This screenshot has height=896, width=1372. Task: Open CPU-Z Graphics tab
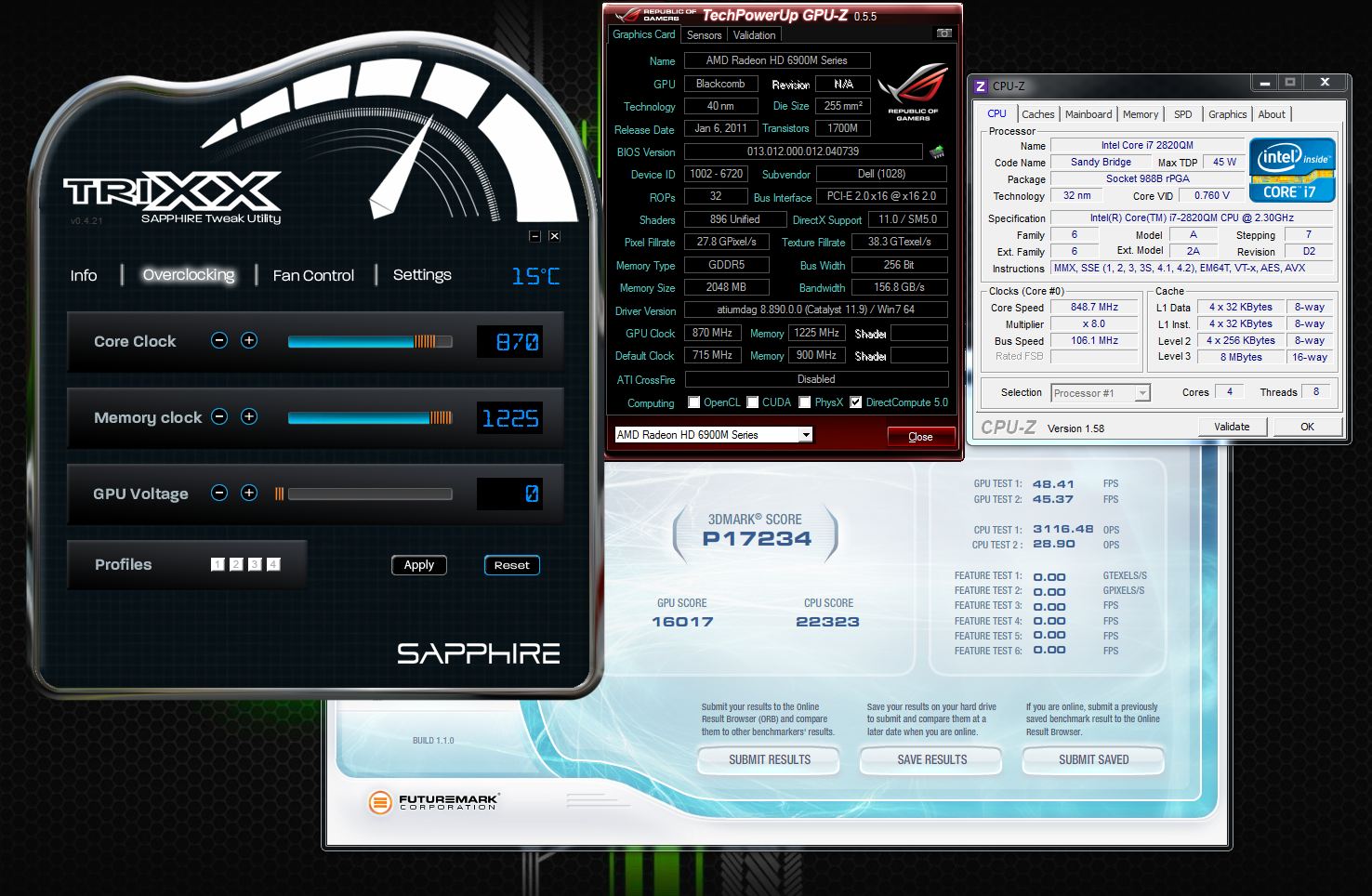pyautogui.click(x=1227, y=114)
